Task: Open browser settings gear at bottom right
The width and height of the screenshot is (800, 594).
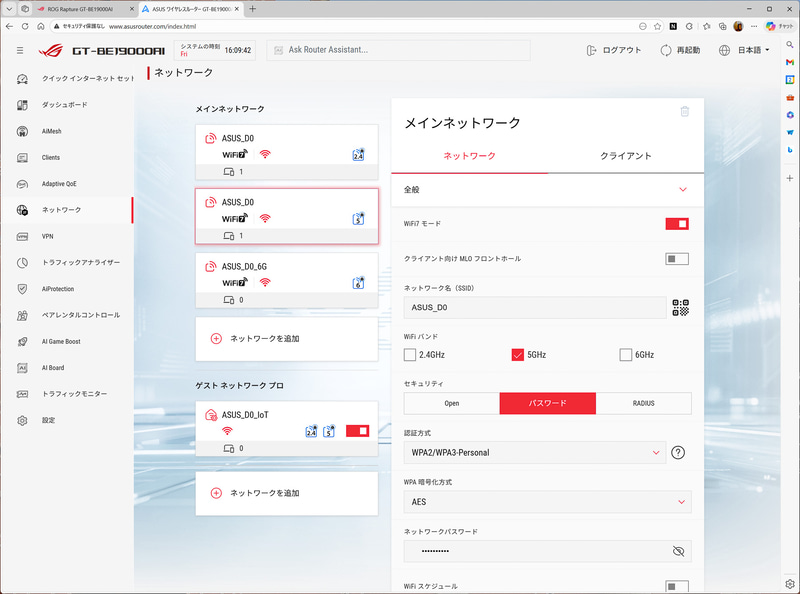Action: 790,584
